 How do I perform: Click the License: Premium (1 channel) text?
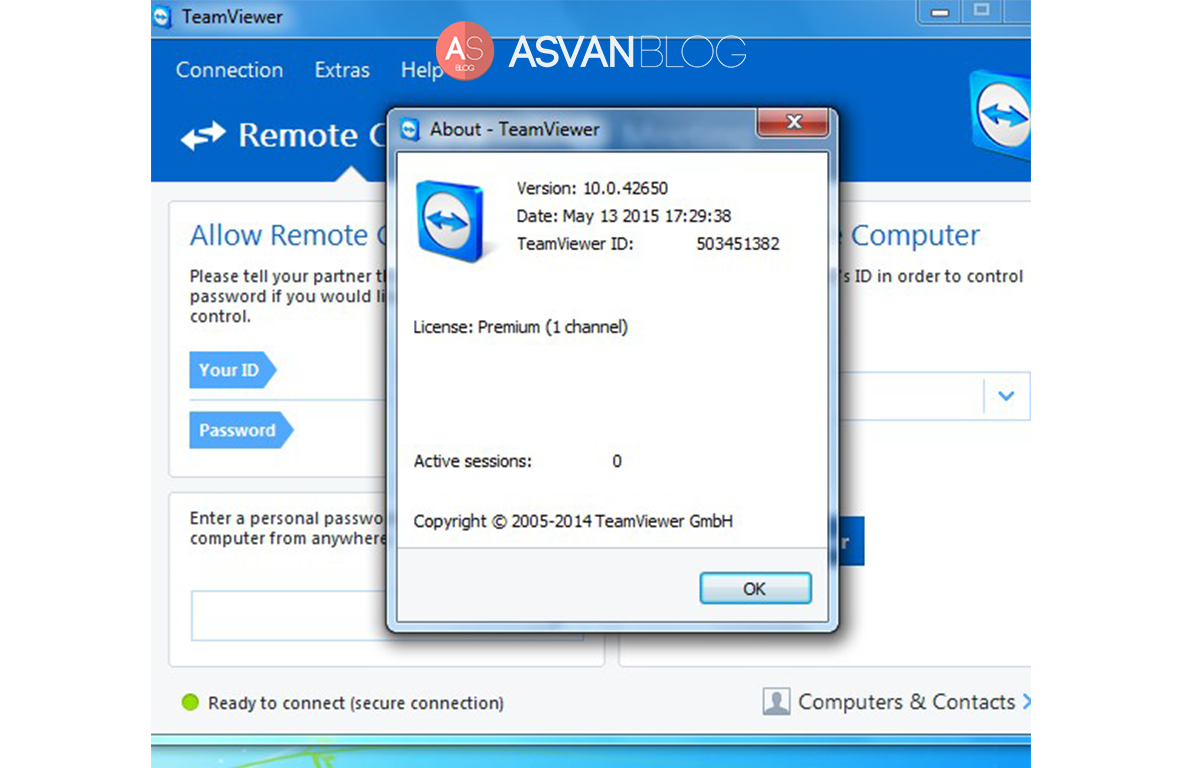coord(520,327)
